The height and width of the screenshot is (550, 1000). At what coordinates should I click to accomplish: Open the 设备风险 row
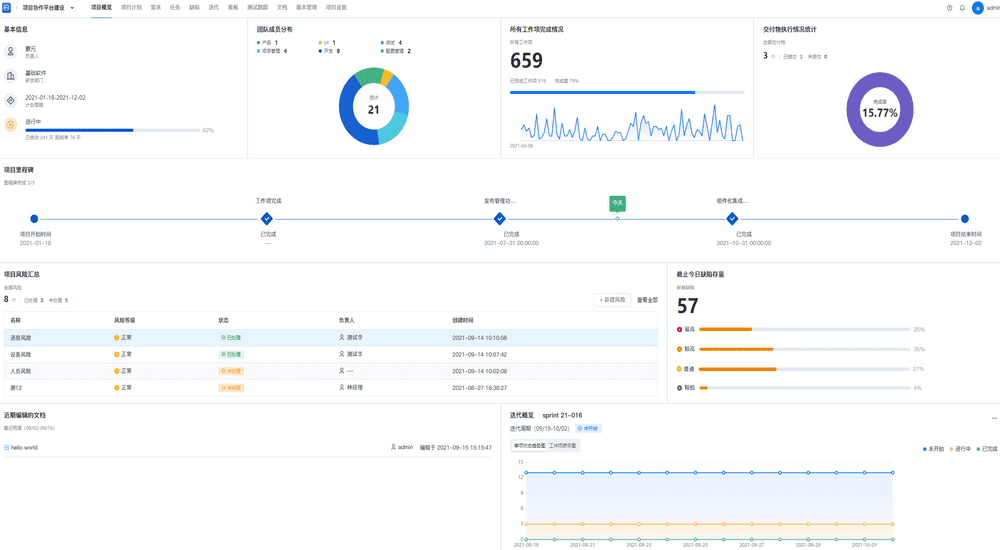[331, 354]
